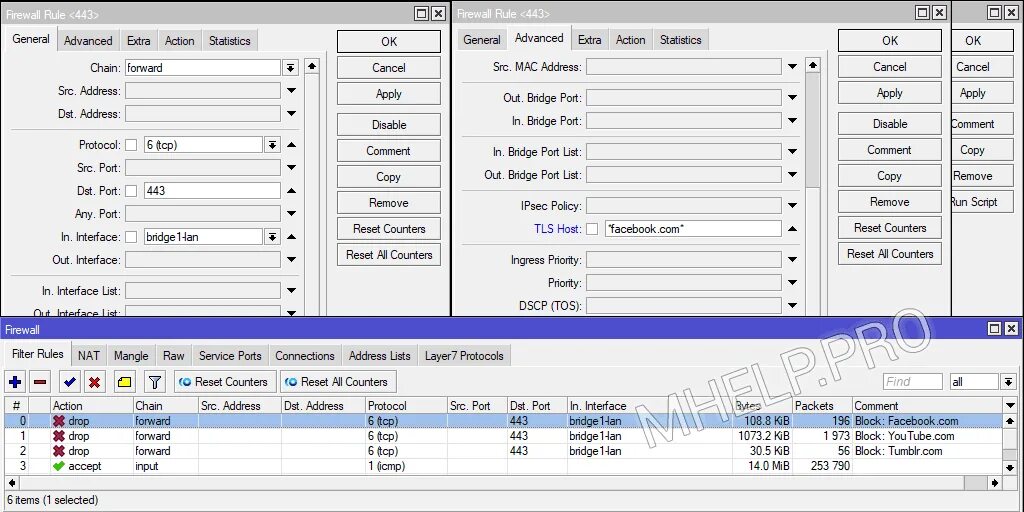This screenshot has height=512, width=1024.
Task: Toggle TLS Host invert checkbox
Action: 592,229
